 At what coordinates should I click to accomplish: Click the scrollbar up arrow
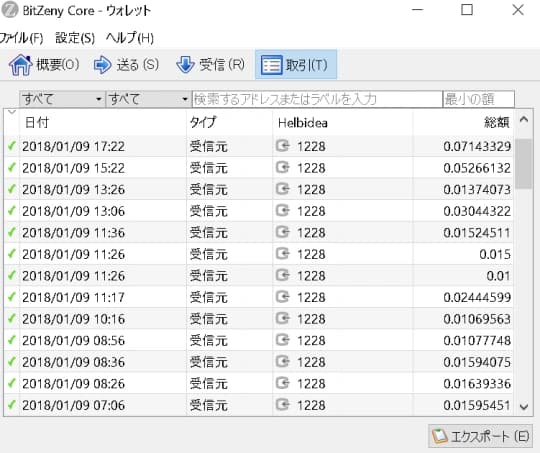coord(524,120)
